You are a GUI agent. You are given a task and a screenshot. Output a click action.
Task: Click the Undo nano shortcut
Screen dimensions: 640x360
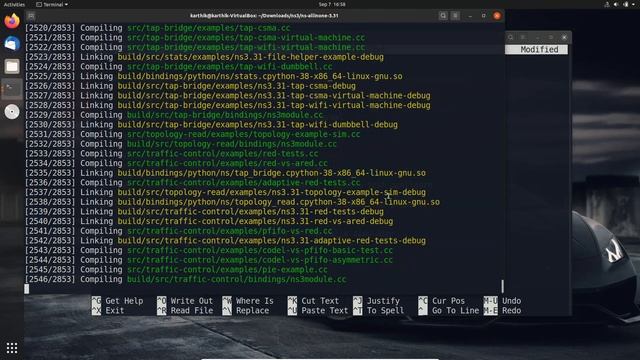click(502, 301)
